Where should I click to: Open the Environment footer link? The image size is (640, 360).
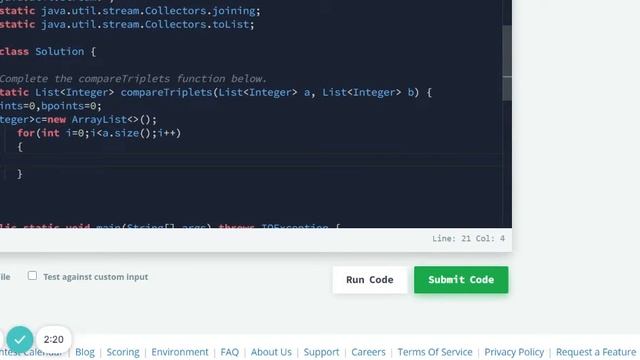pos(180,352)
